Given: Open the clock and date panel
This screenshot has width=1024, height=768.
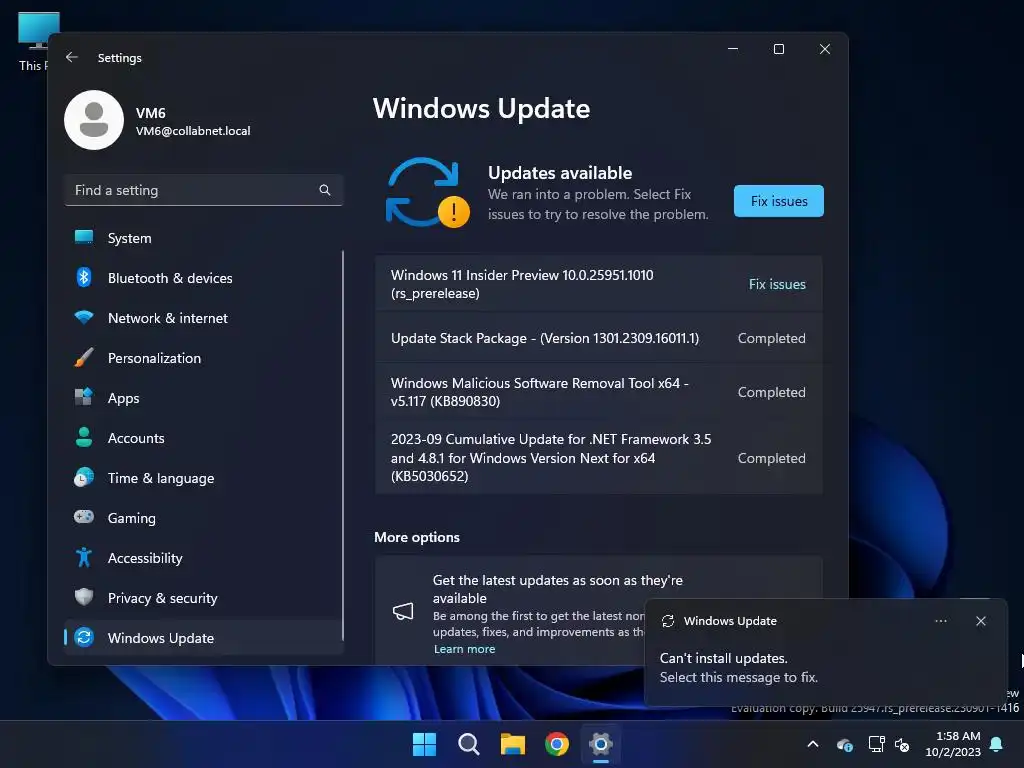Looking at the screenshot, I should point(952,744).
